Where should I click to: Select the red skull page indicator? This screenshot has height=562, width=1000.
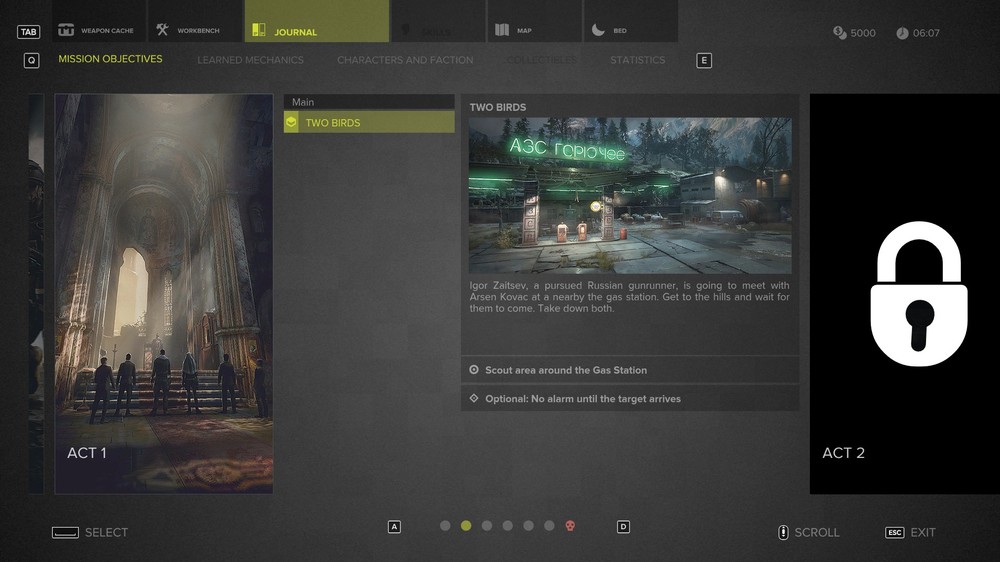coord(570,526)
